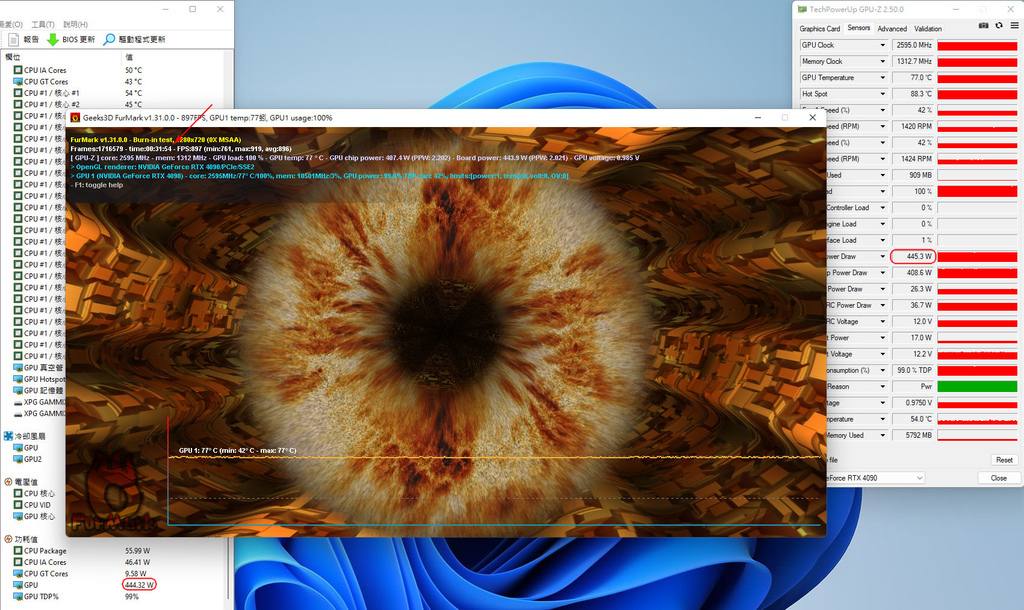The width and height of the screenshot is (1024, 610).
Task: Open the GPU-Z hamburger menu icon
Action: click(1014, 25)
